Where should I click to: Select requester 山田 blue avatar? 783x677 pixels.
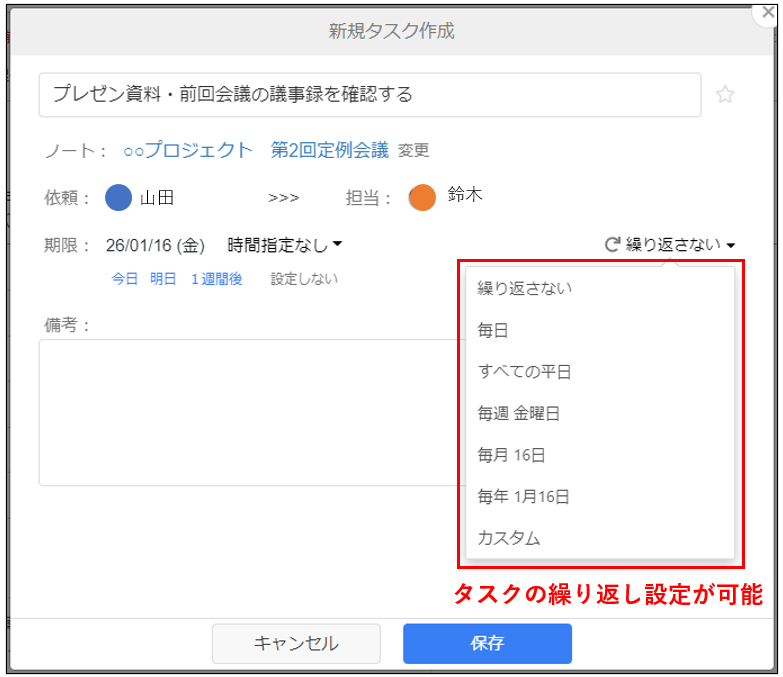click(118, 197)
